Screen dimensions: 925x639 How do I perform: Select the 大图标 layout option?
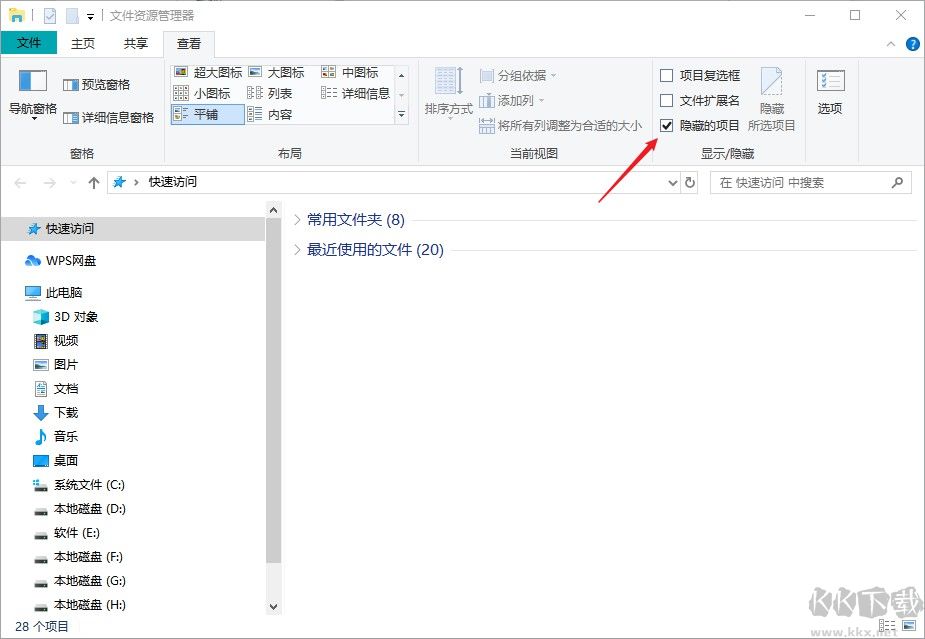pyautogui.click(x=283, y=72)
